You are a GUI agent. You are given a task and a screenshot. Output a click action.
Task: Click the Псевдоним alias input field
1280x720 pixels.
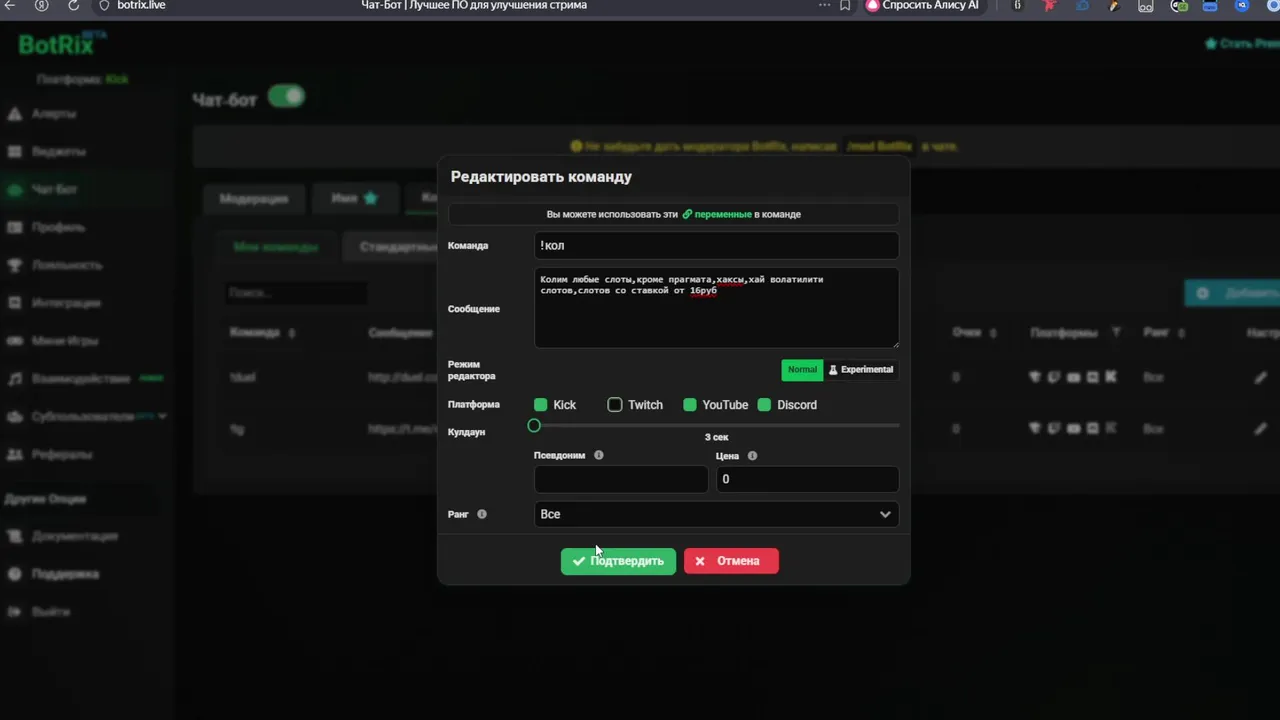621,479
